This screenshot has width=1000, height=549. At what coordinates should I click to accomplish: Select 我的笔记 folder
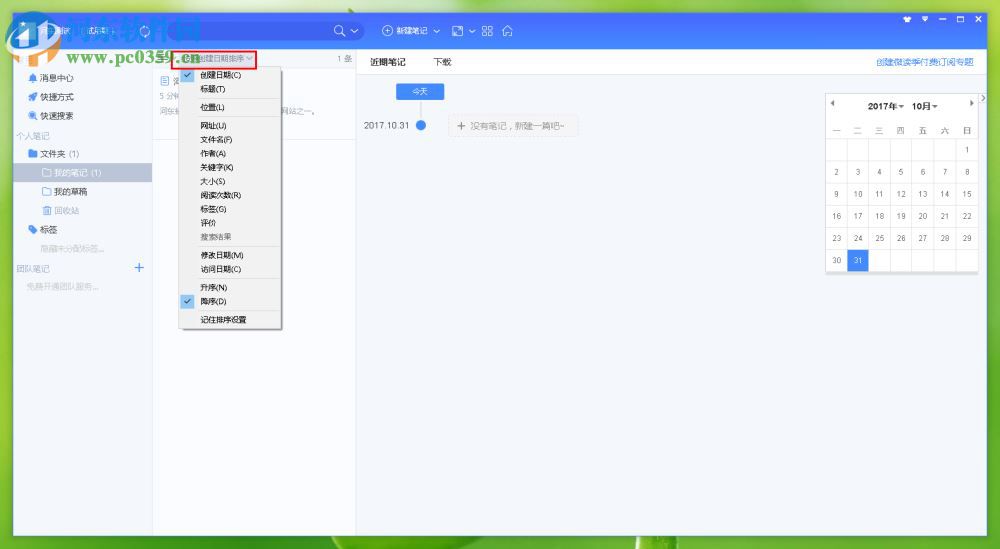tap(82, 173)
